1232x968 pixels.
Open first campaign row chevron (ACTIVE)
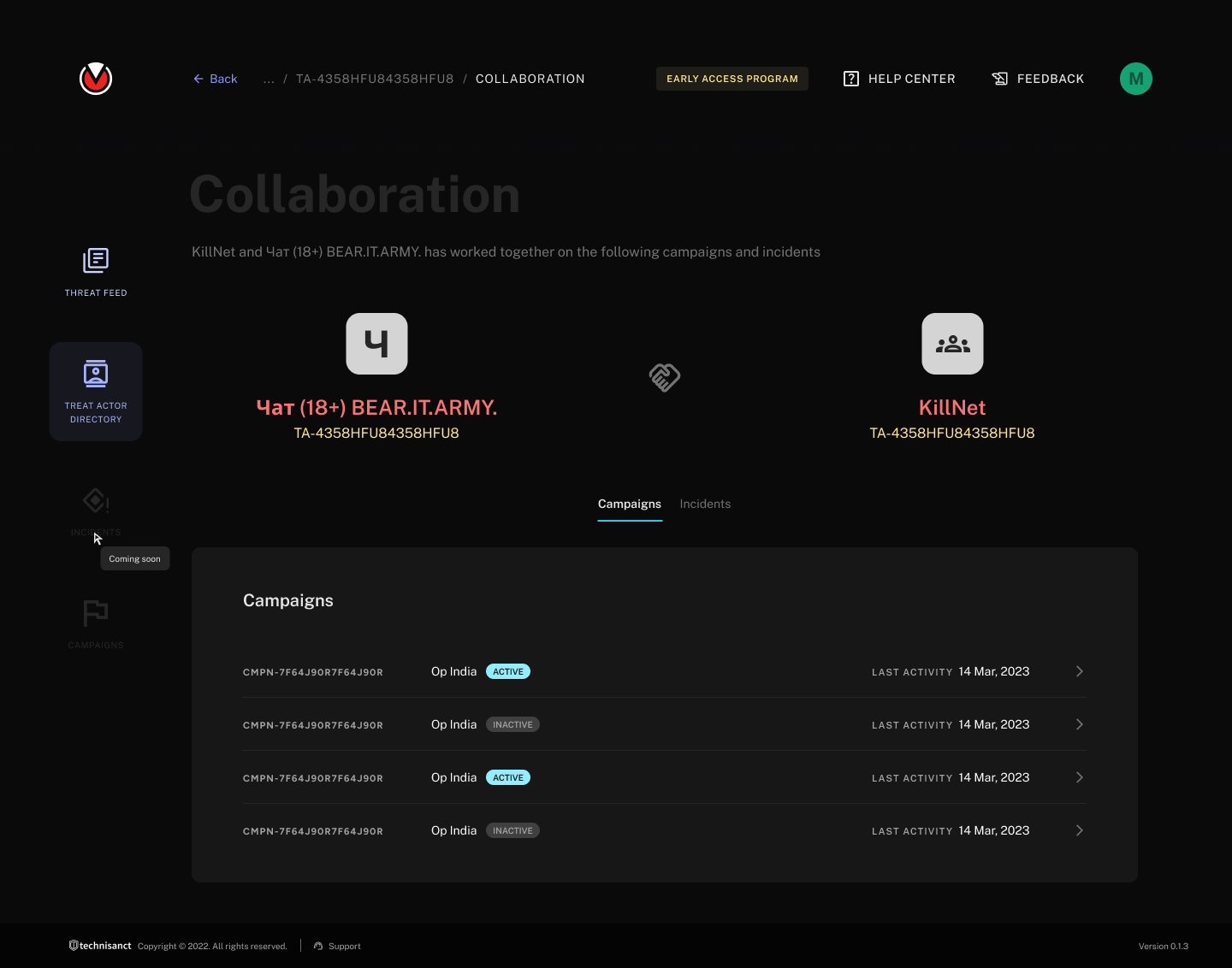point(1080,671)
